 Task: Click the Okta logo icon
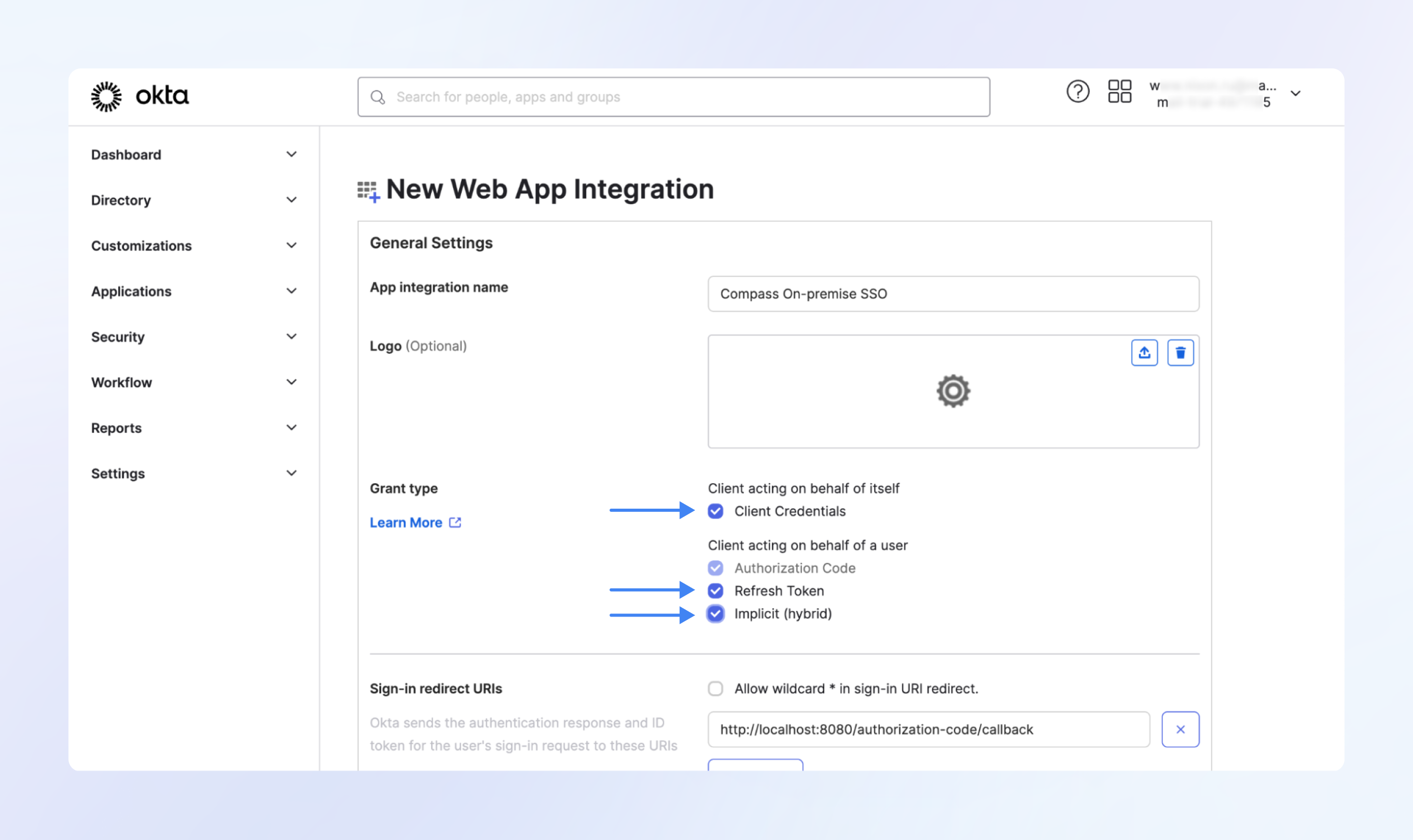[x=106, y=96]
